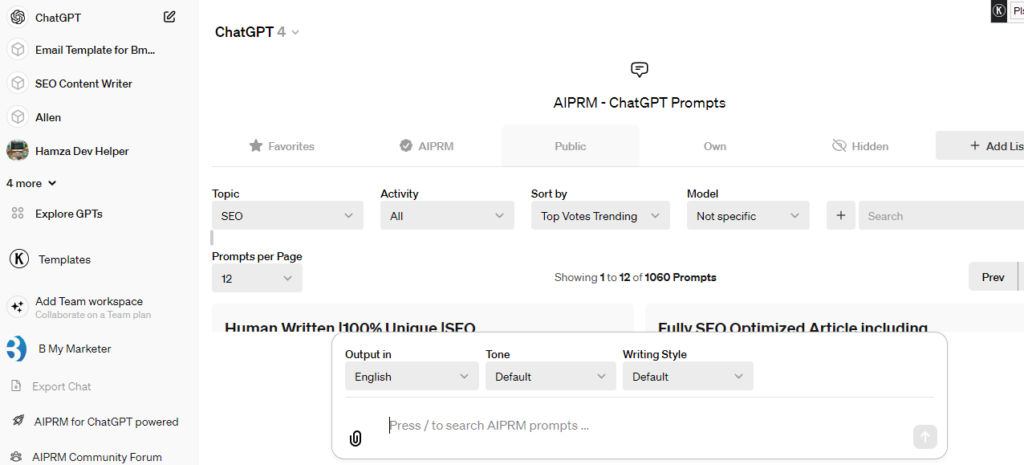Open the AIPRM Community Forum link

coord(96,457)
